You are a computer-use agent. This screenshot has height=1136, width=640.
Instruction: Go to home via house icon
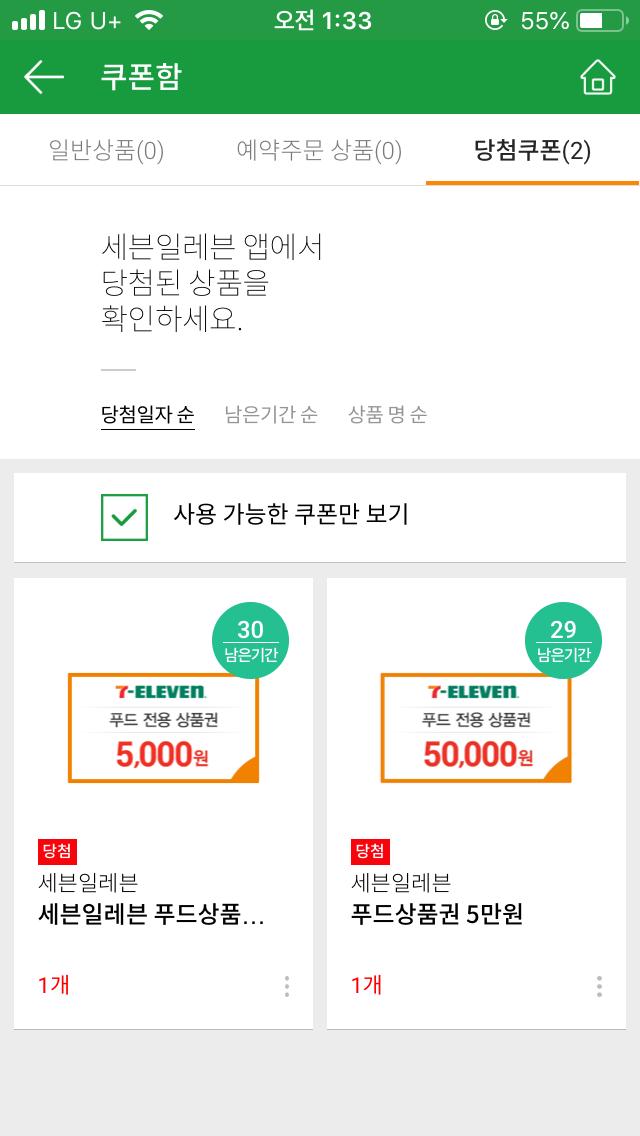[597, 77]
